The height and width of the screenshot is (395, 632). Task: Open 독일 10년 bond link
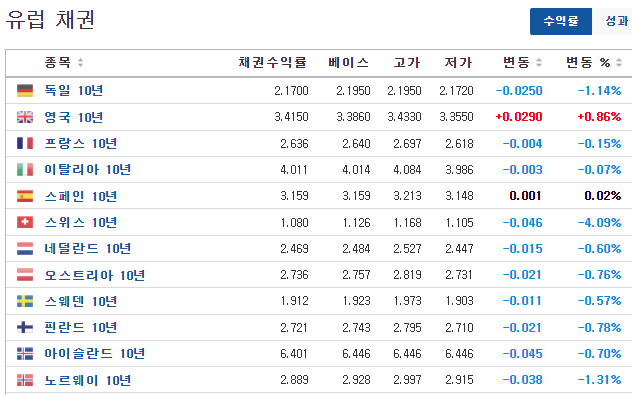point(73,90)
